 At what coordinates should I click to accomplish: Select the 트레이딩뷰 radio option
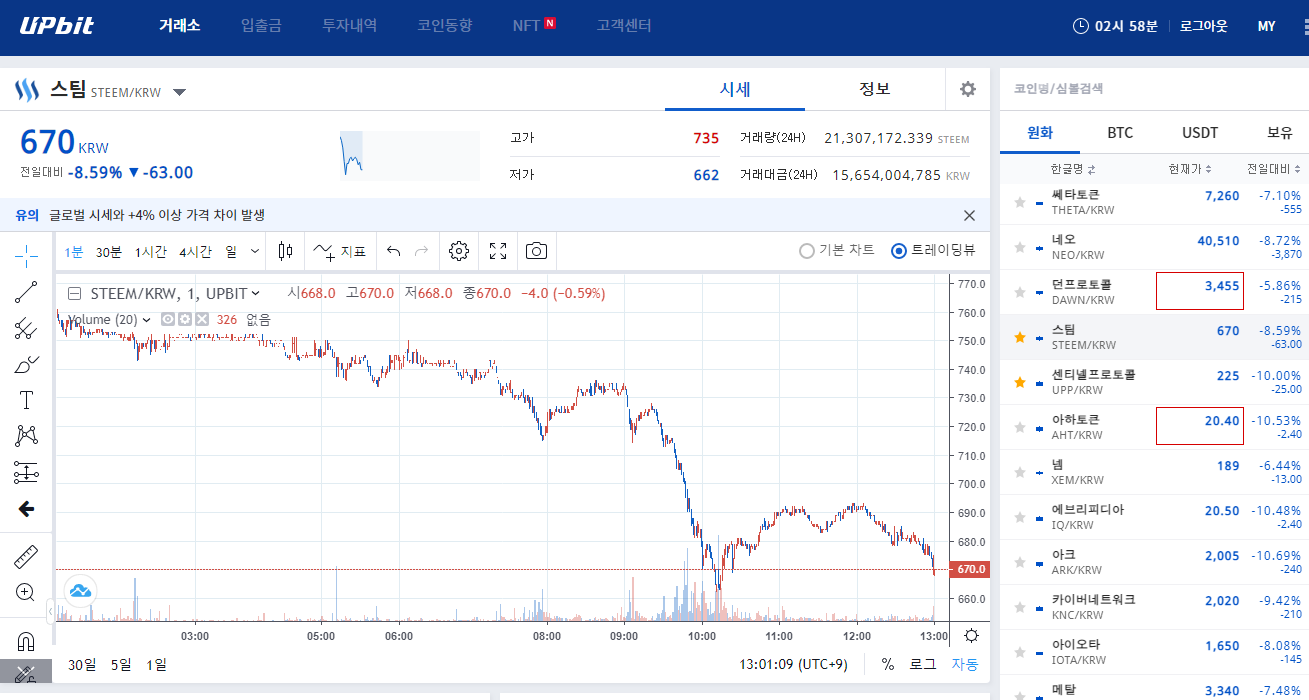[933, 251]
